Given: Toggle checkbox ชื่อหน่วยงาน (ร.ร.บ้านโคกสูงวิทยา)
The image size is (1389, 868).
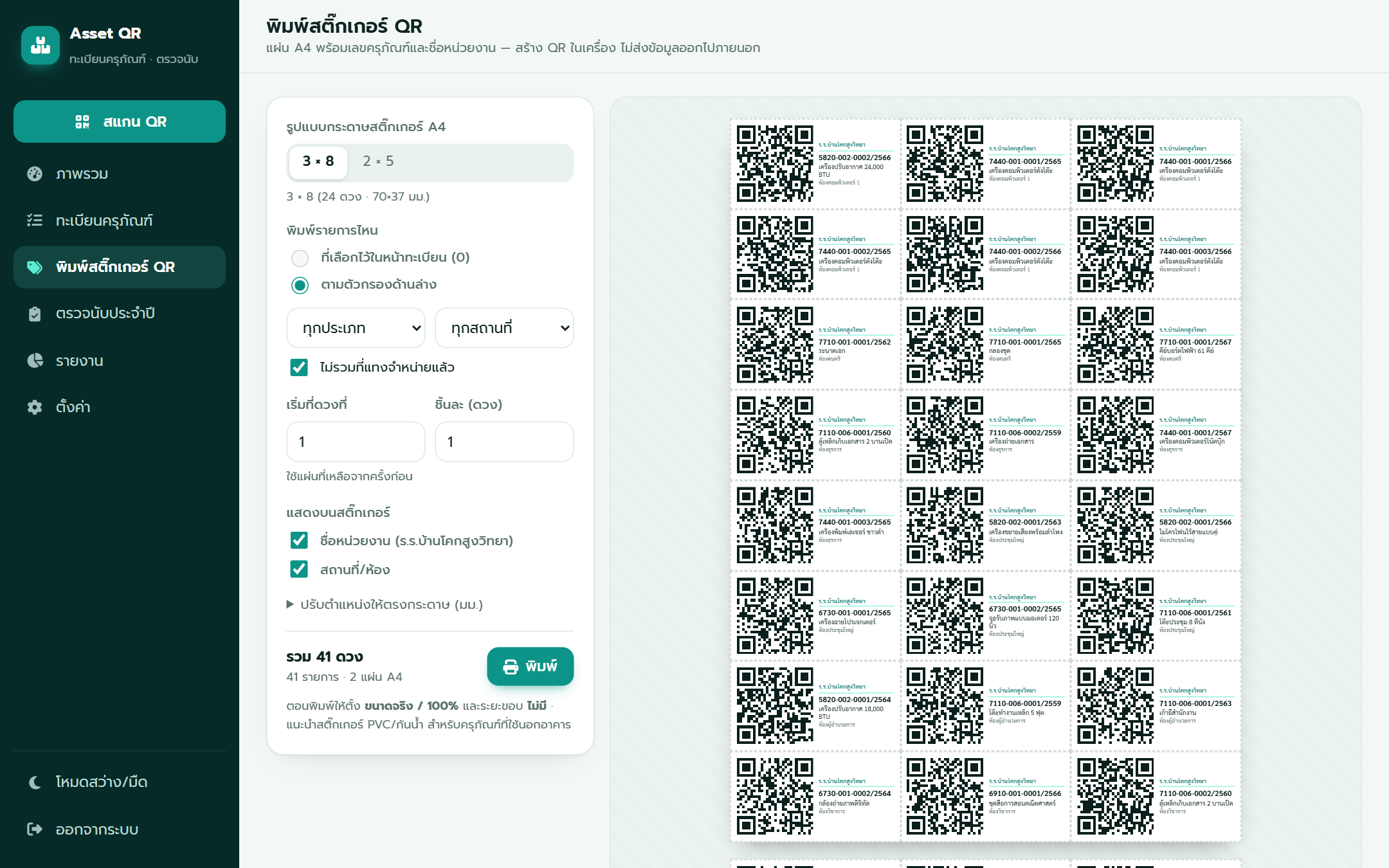Looking at the screenshot, I should click(299, 540).
